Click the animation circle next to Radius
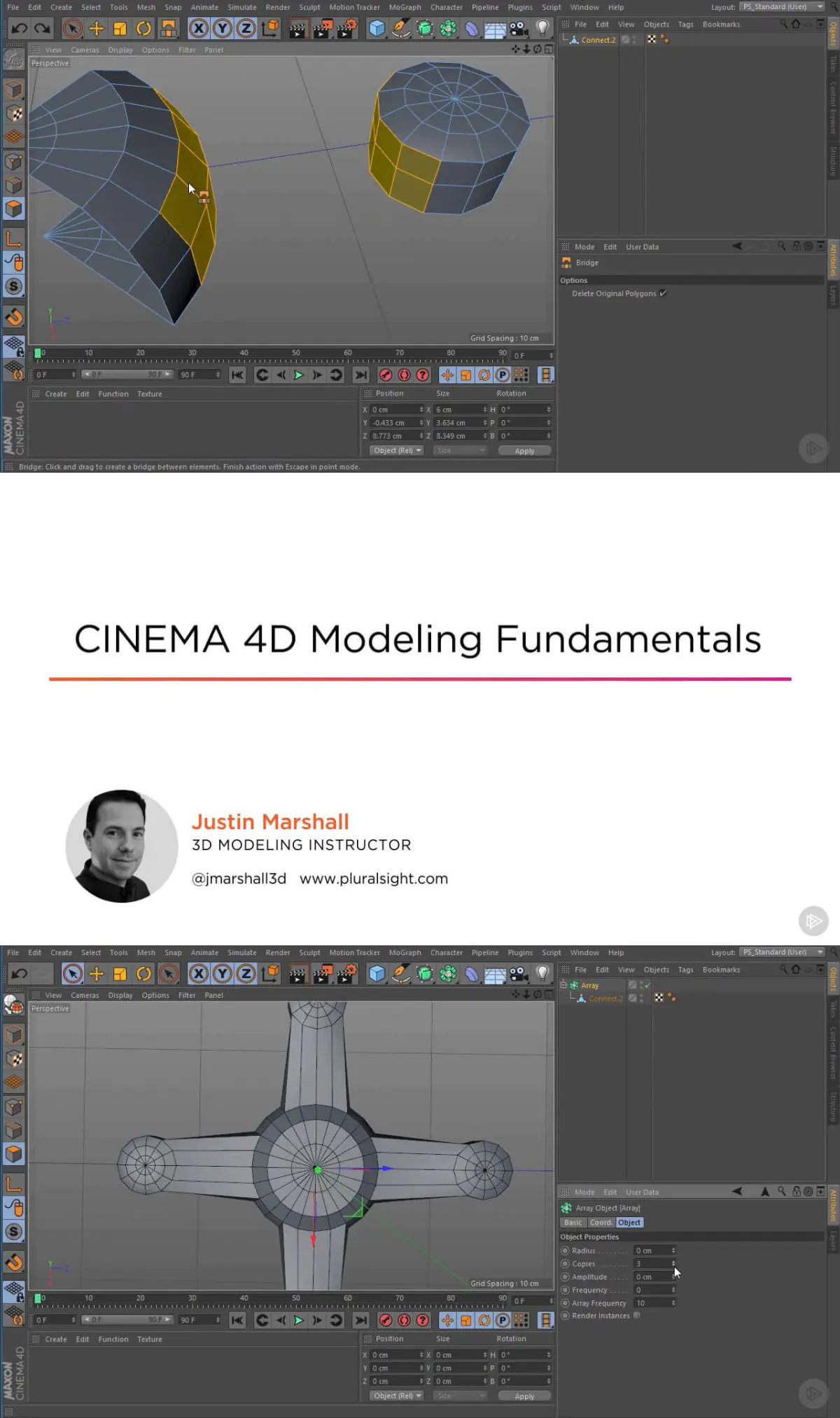 pos(565,1250)
